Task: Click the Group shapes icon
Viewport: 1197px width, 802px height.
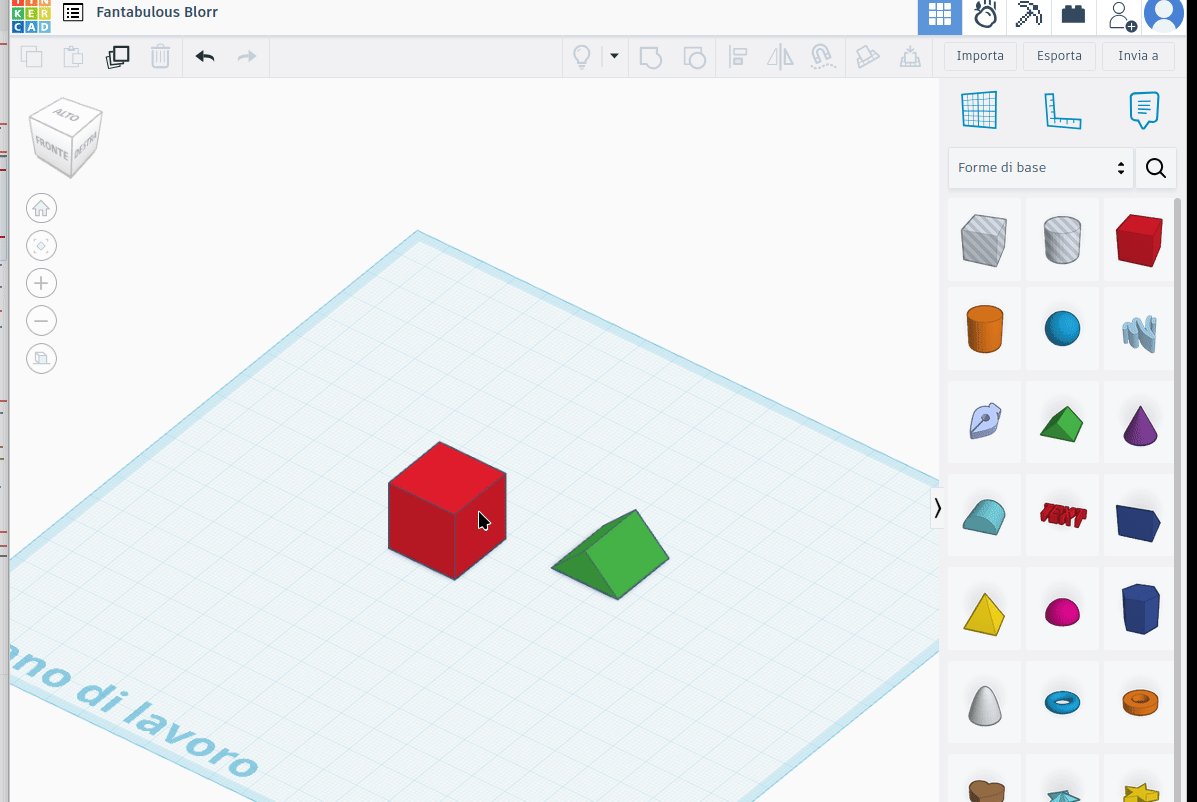Action: tap(650, 57)
